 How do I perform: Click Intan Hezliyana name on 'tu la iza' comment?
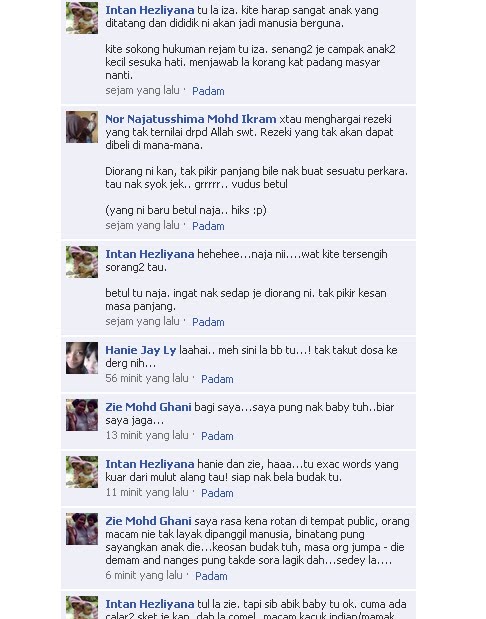[x=150, y=10]
